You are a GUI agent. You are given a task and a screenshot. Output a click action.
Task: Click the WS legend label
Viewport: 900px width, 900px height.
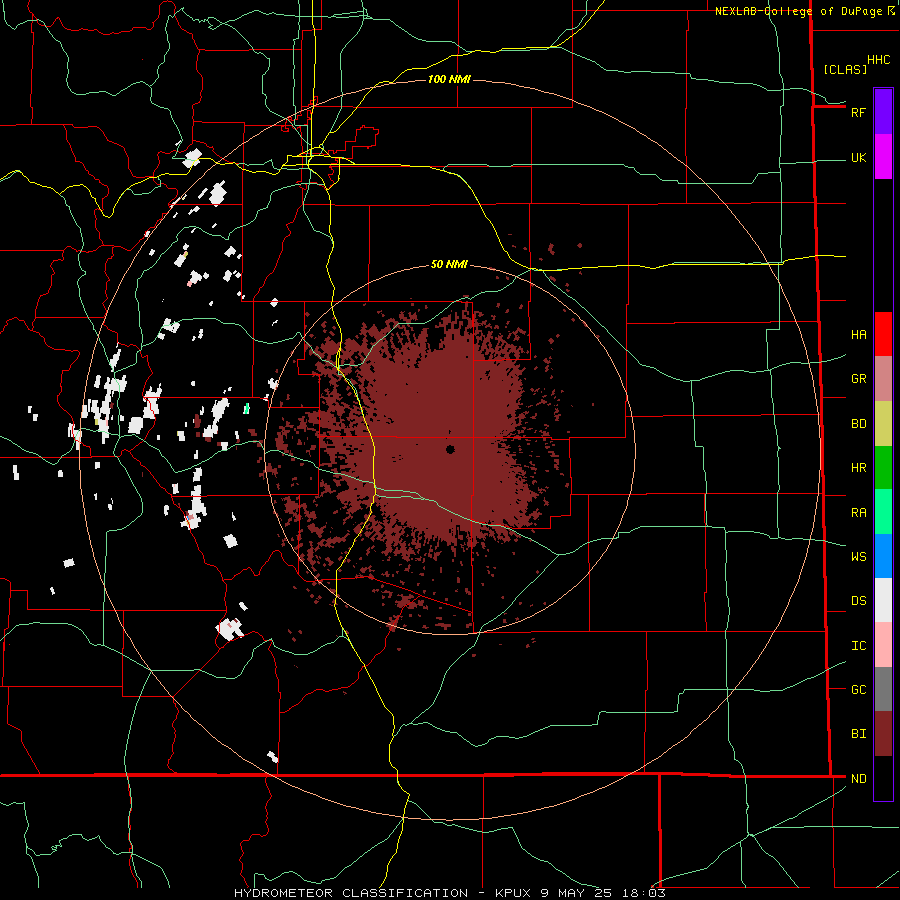point(858,556)
